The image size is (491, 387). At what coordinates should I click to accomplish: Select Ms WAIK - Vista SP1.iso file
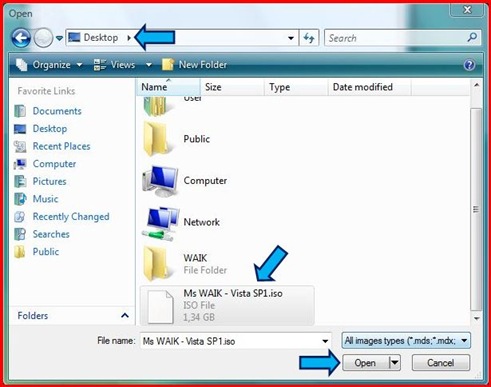coord(227,306)
